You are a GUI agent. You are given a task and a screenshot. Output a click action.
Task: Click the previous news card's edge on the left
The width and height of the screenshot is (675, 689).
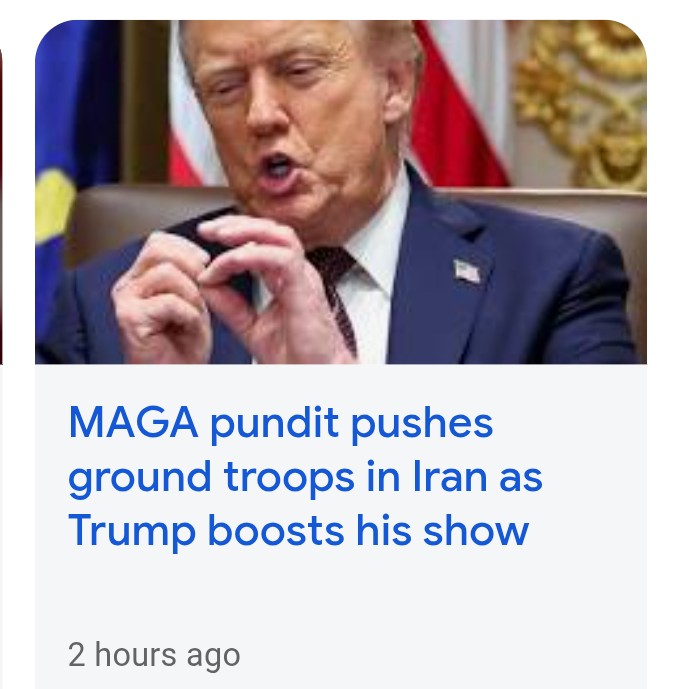1,207
